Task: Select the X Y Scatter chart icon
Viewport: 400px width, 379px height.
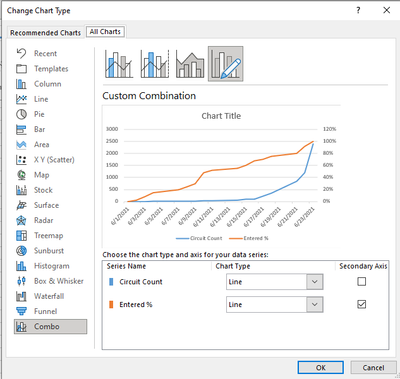Action: tap(21, 160)
